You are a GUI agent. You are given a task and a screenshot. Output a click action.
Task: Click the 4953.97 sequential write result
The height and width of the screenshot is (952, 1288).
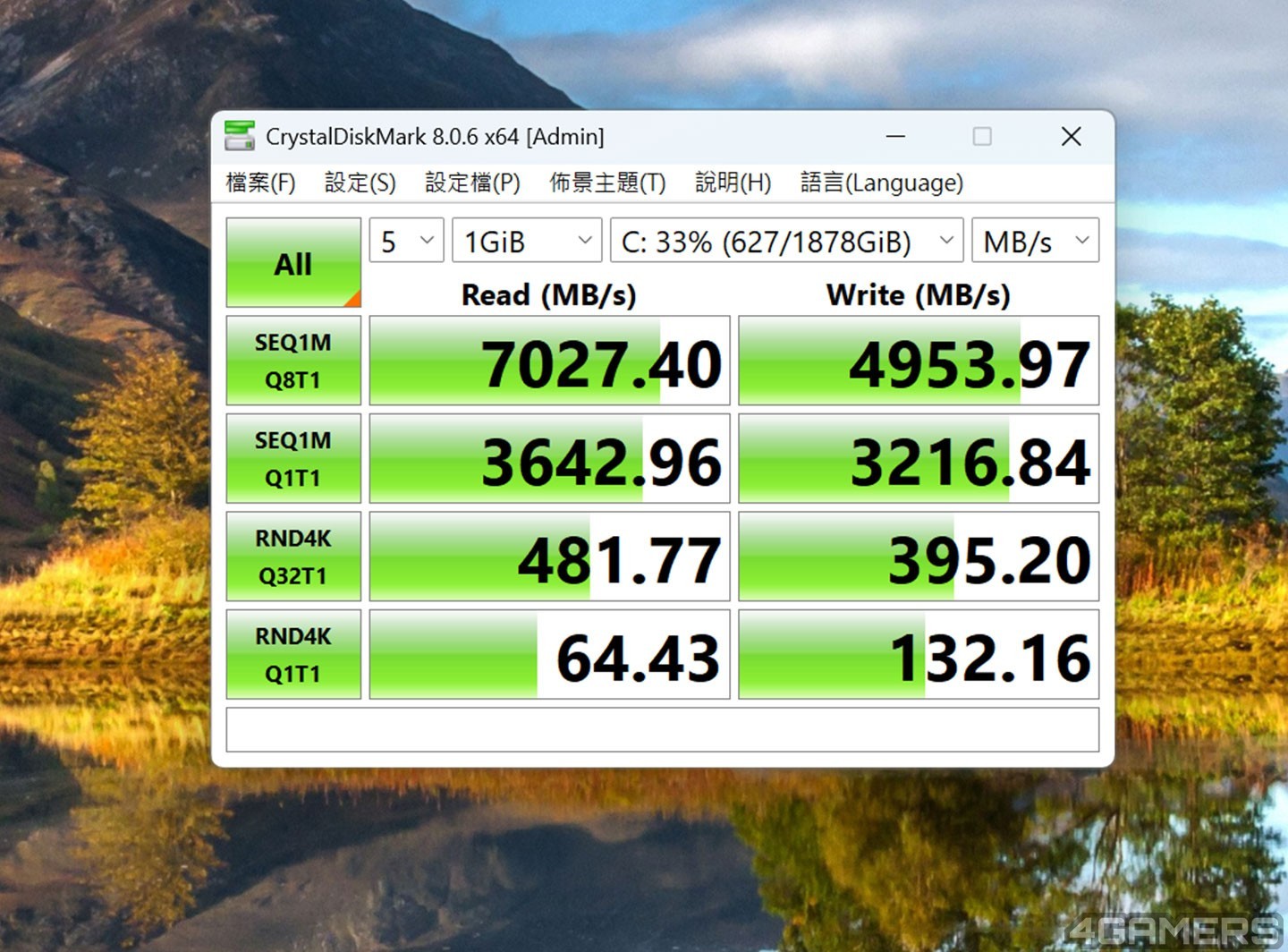coord(919,361)
